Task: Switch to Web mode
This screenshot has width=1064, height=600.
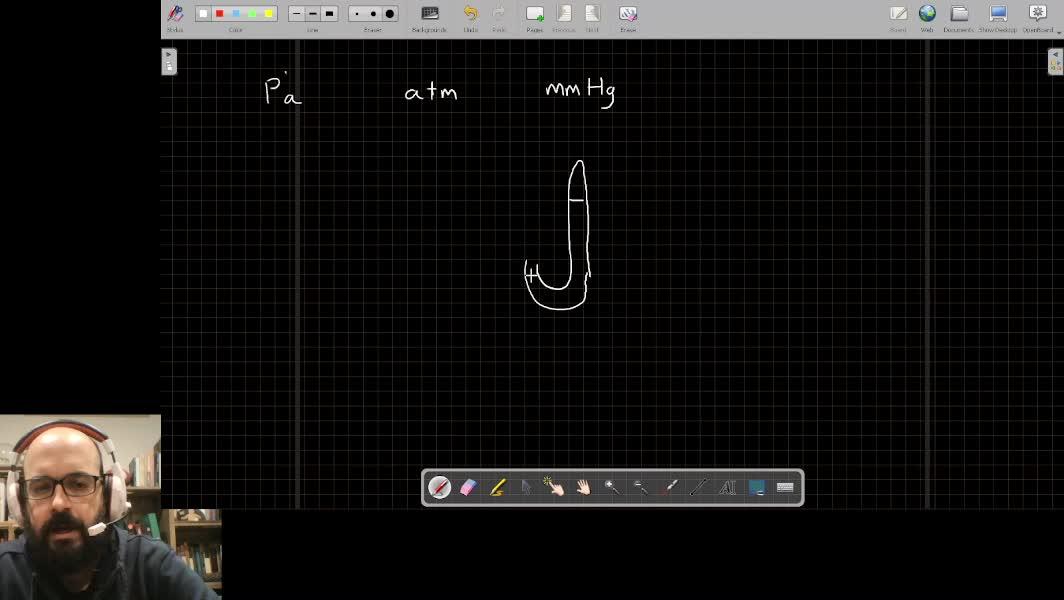Action: [927, 15]
